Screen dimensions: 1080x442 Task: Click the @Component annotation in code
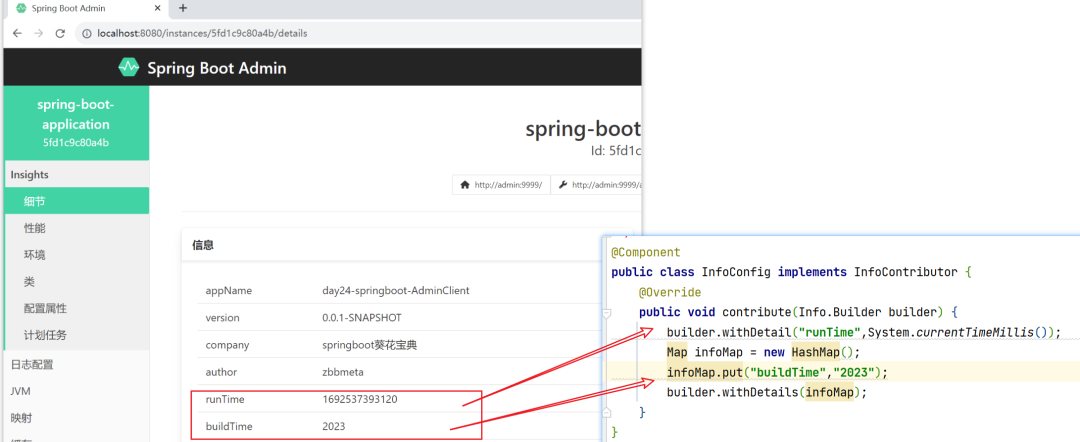point(645,252)
